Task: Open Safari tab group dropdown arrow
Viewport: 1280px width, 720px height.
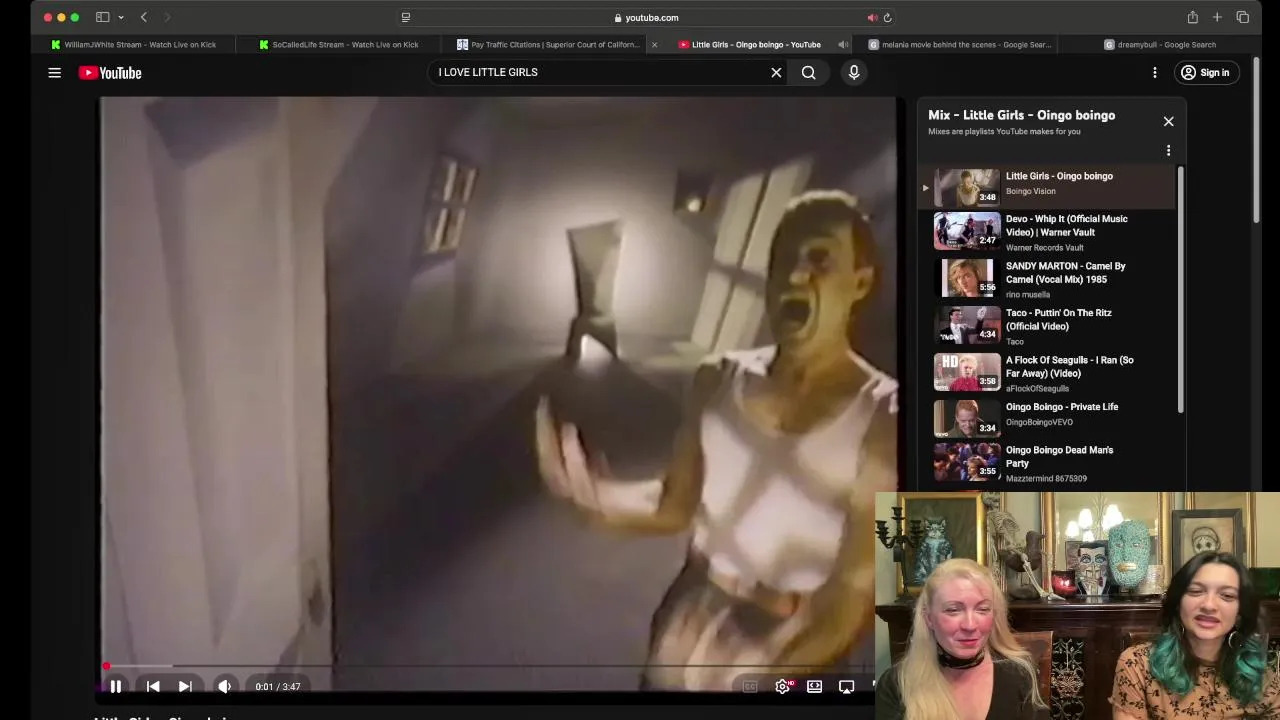Action: 121,17
